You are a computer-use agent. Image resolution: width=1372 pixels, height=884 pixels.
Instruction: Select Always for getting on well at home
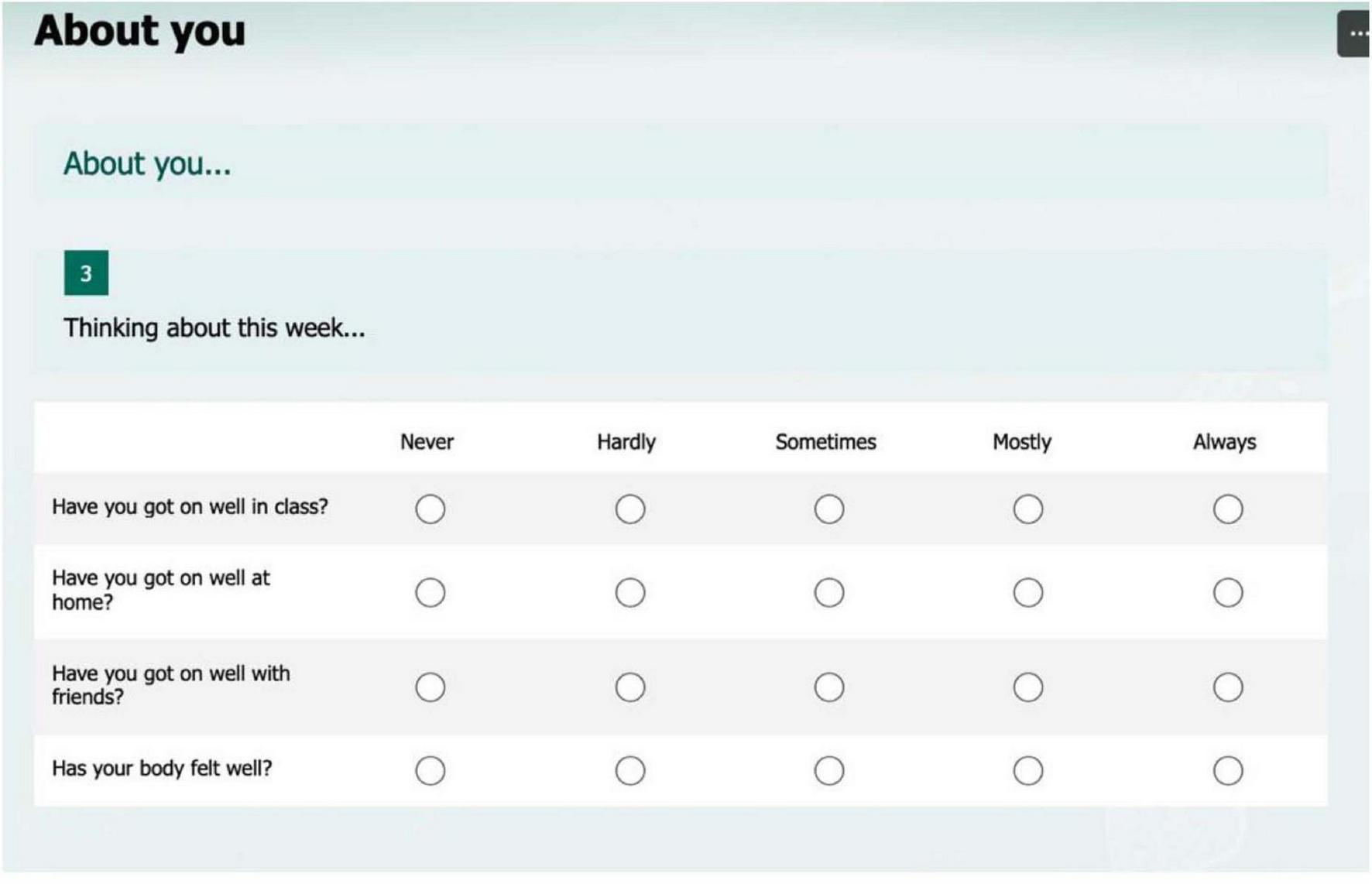click(x=1227, y=591)
